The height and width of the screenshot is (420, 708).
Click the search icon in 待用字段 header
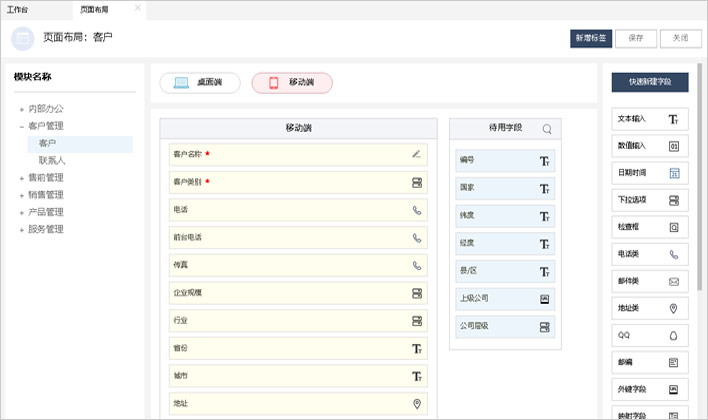[547, 129]
